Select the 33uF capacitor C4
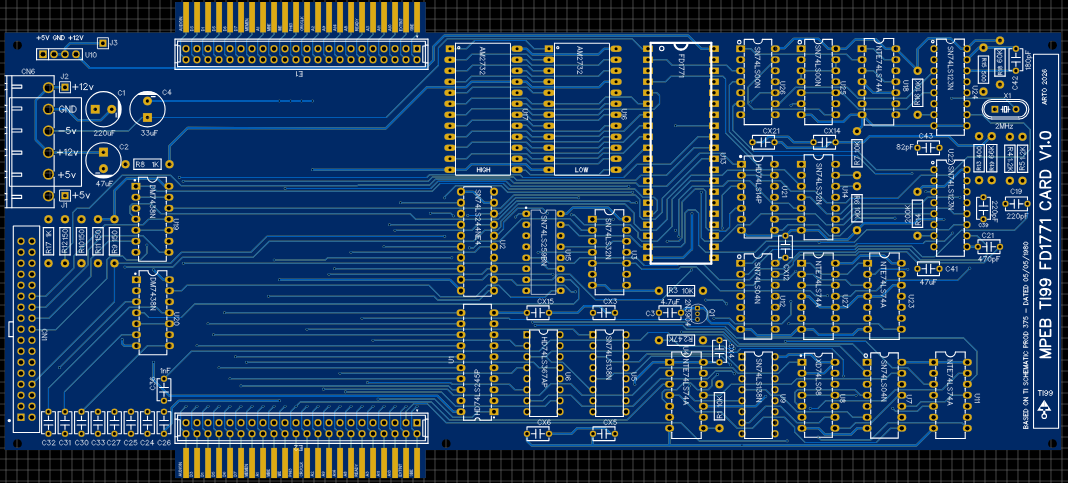 tap(148, 108)
